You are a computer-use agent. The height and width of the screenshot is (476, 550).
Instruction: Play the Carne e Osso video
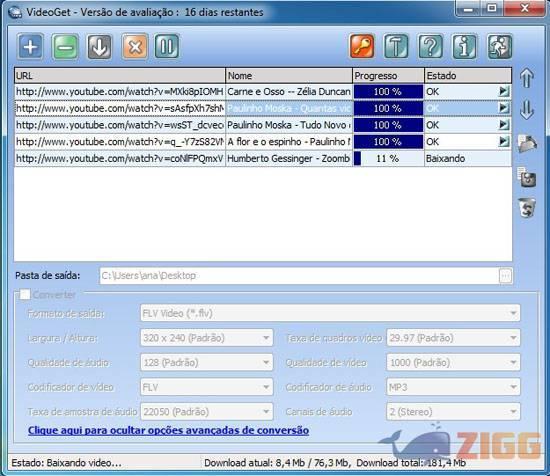click(504, 92)
